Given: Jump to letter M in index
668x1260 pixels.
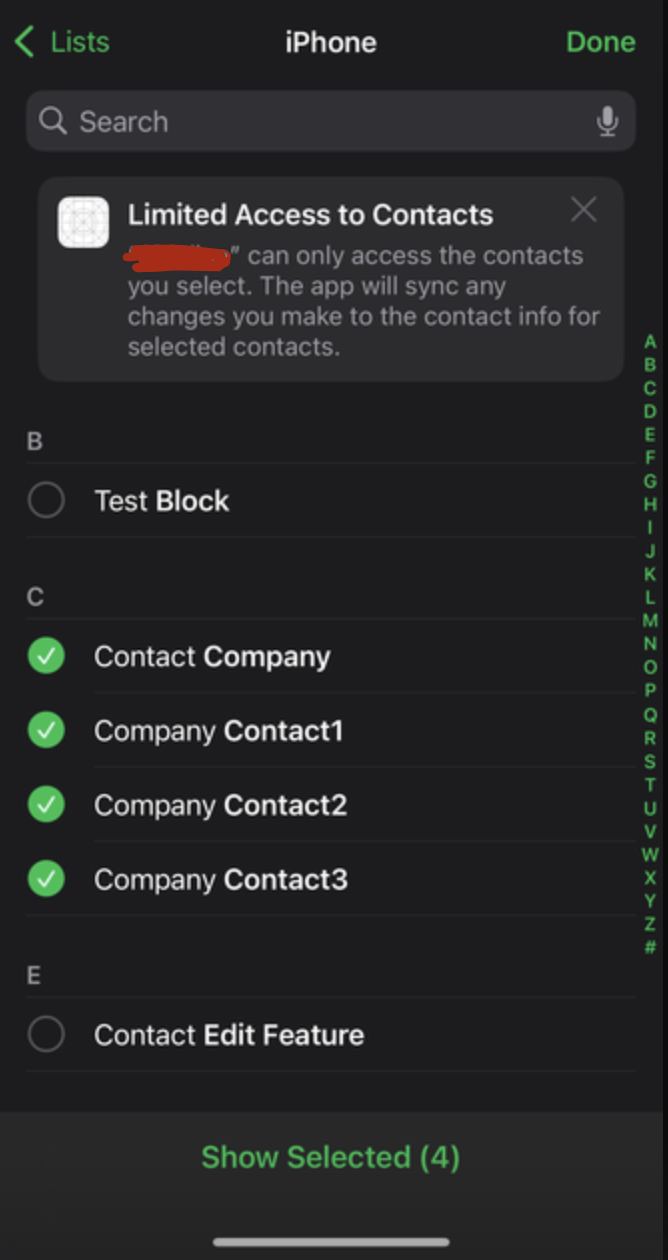Looking at the screenshot, I should 650,621.
